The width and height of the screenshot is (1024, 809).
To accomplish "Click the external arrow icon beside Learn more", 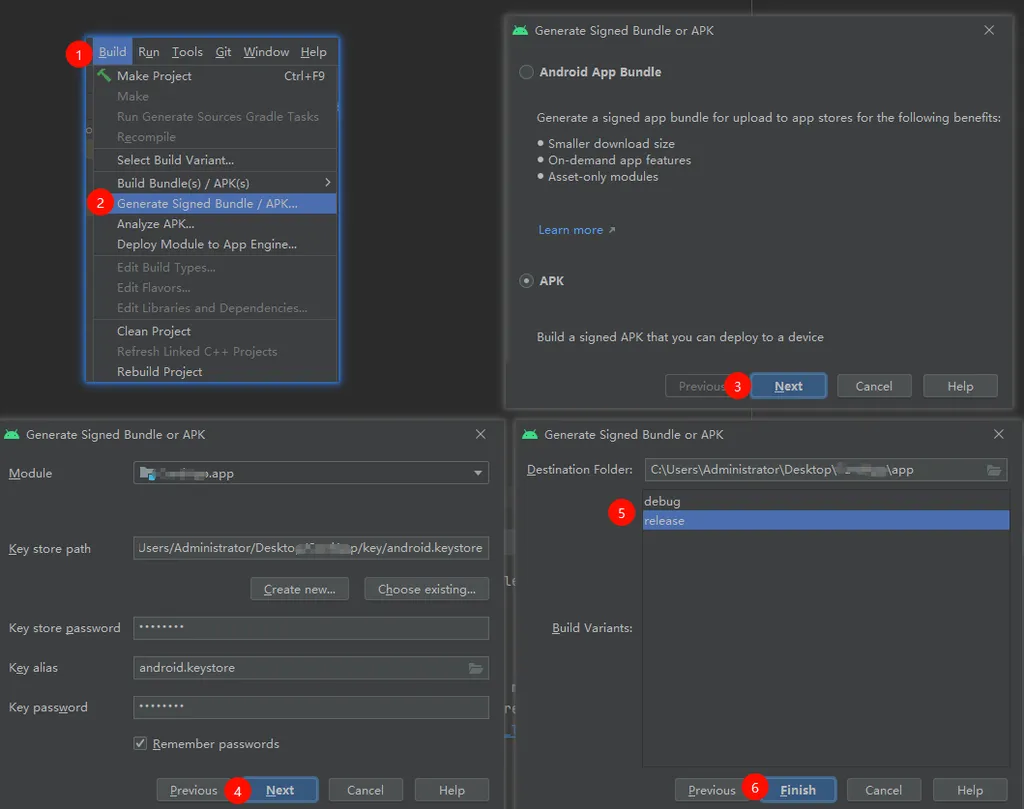I will coord(612,230).
